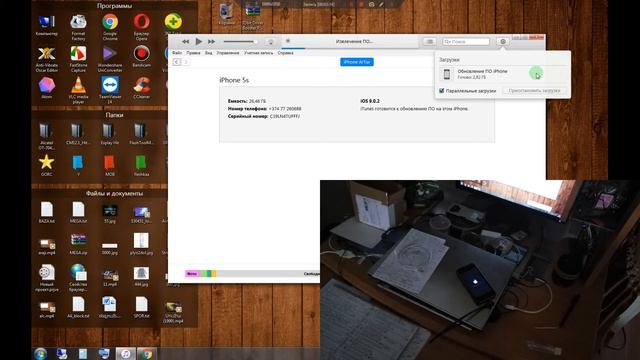640x360 pixels.
Task: Open the 444.jpg image file
Action: pyautogui.click(x=141, y=277)
